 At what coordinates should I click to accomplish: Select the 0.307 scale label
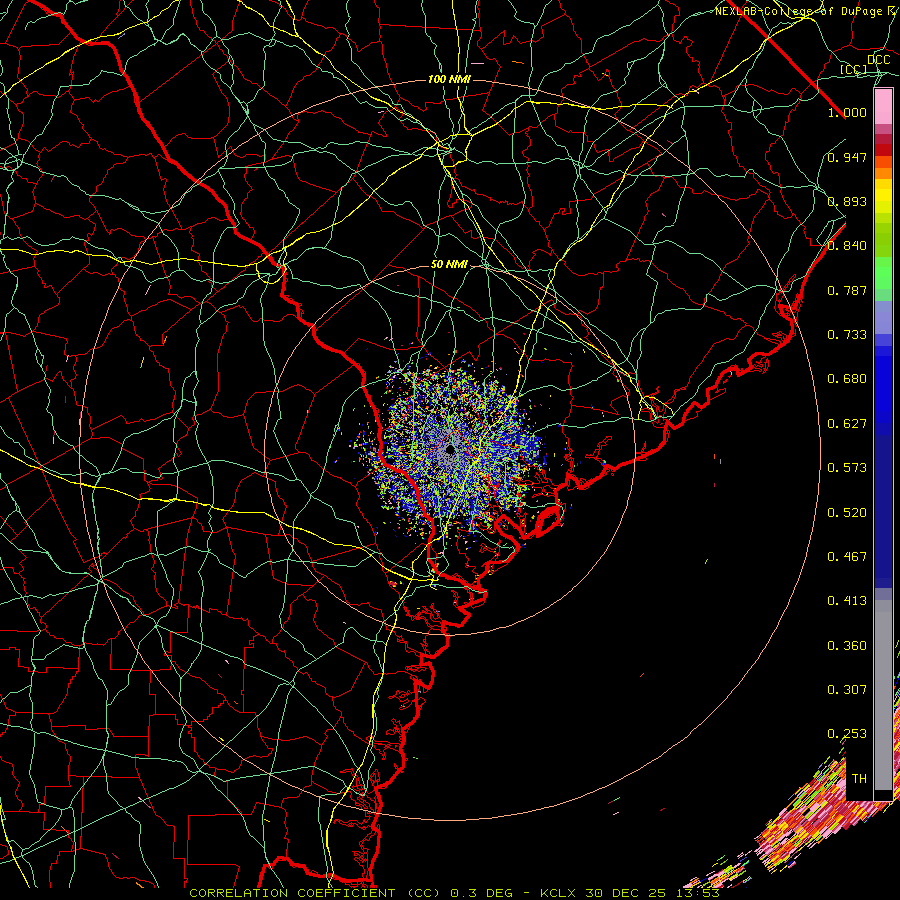coord(847,690)
